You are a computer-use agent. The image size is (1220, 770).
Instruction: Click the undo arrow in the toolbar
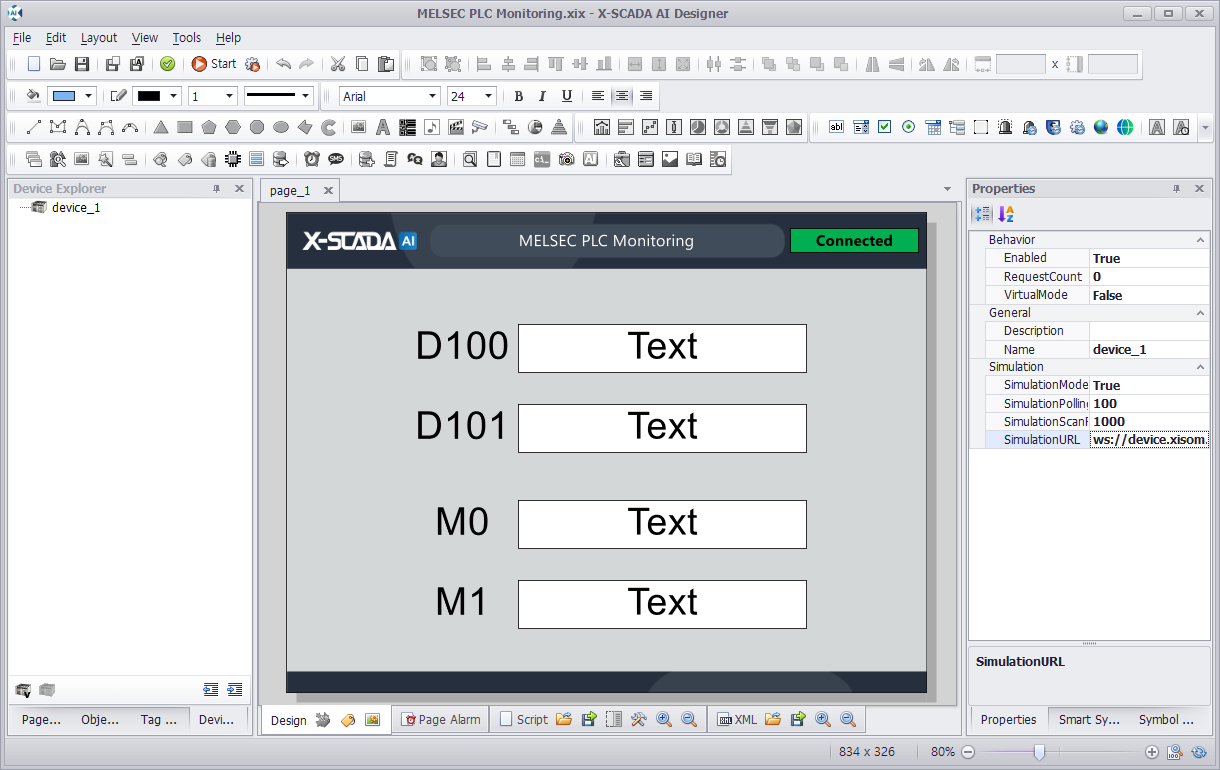(283, 64)
